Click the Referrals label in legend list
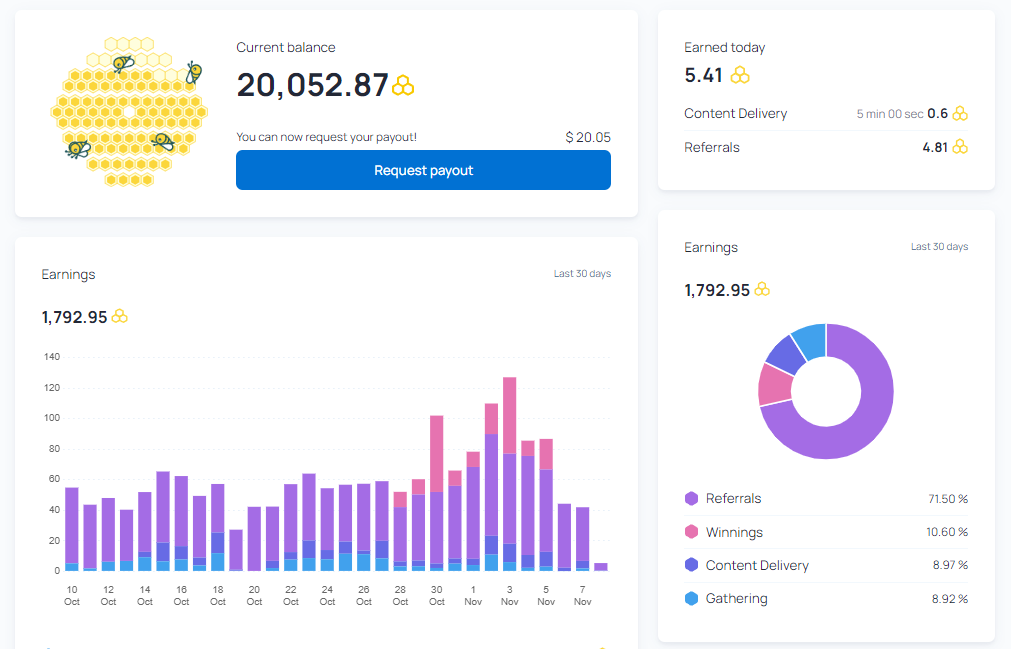1011x649 pixels. tap(733, 498)
